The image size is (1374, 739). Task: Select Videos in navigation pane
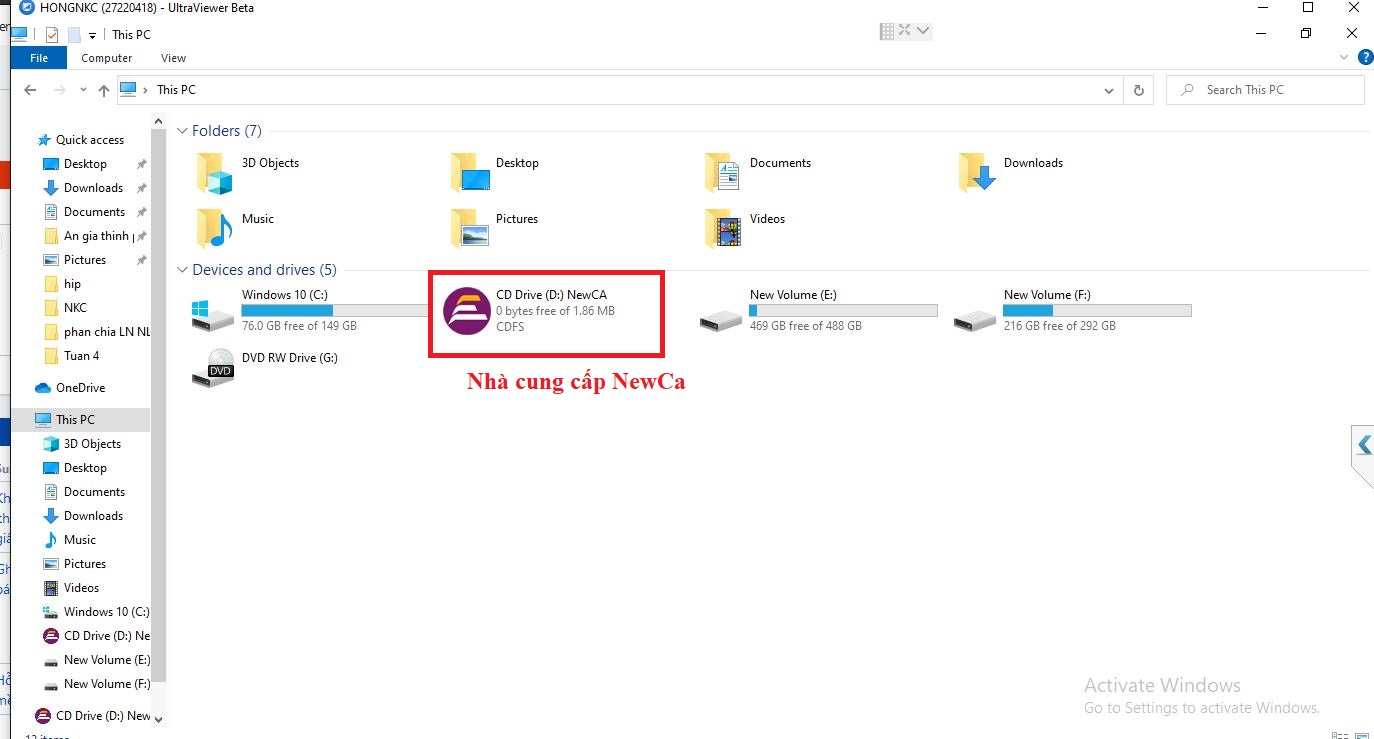pyautogui.click(x=82, y=588)
